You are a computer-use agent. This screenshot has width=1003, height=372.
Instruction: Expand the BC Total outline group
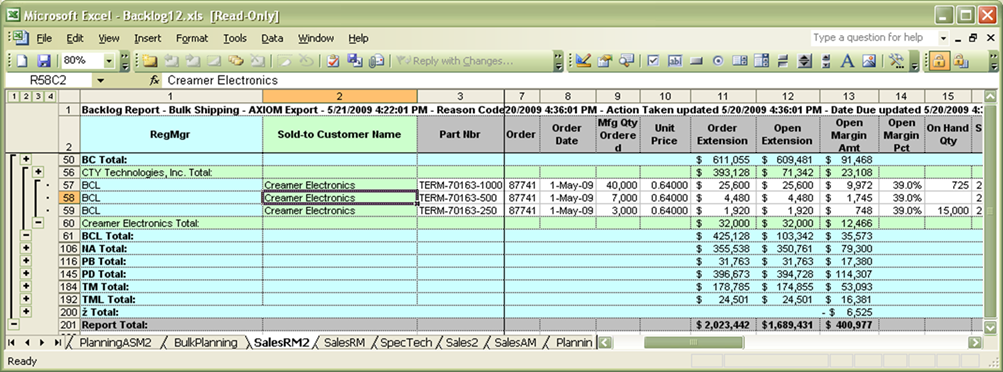(26, 159)
